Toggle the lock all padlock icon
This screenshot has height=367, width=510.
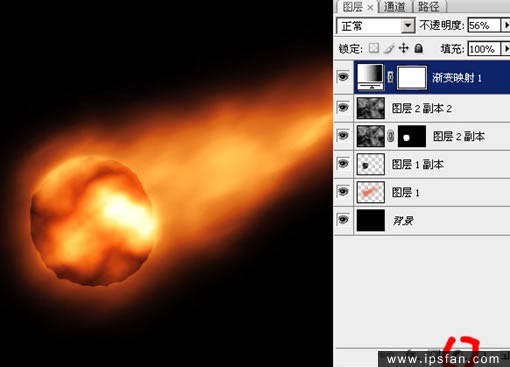pyautogui.click(x=419, y=48)
